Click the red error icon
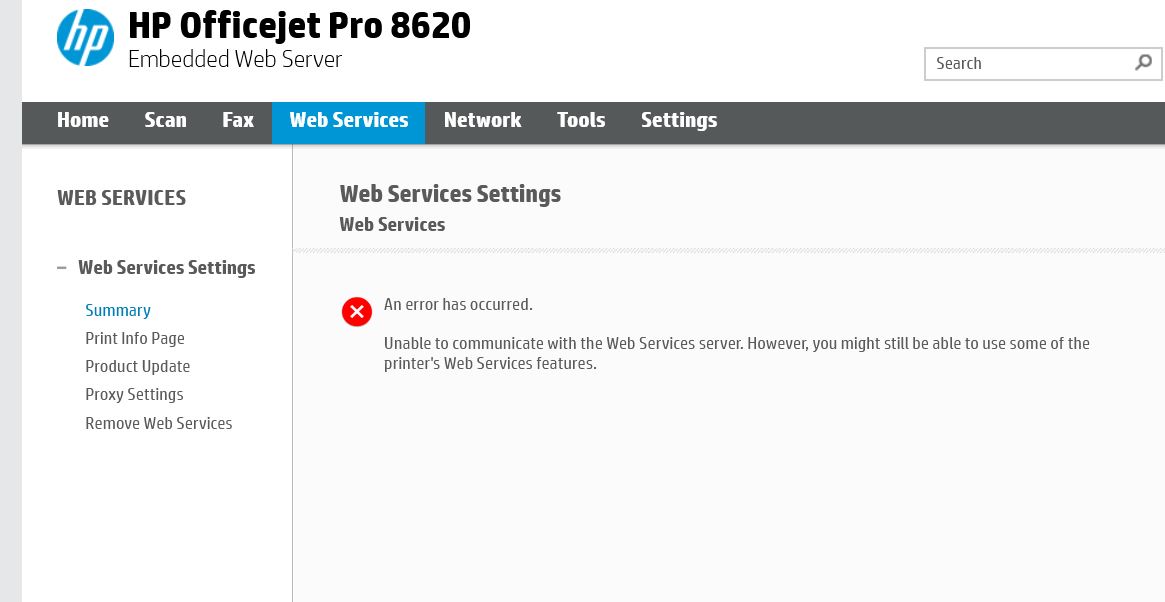The width and height of the screenshot is (1165, 602). point(357,312)
